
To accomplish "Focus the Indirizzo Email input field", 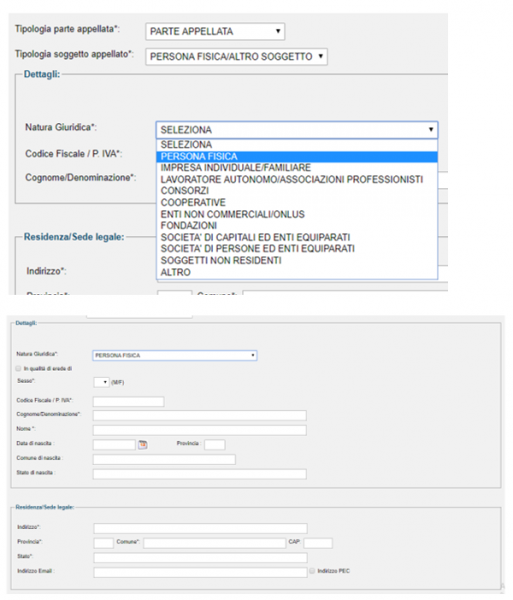I will [200, 572].
